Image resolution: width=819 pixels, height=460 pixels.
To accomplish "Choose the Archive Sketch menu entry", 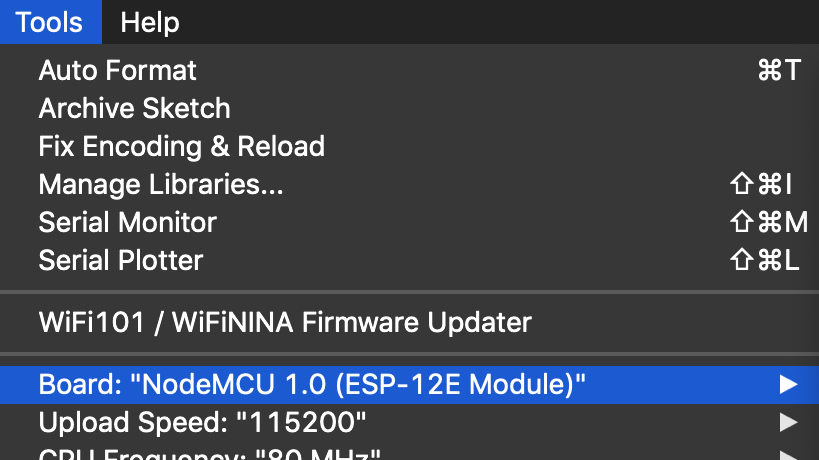I will pyautogui.click(x=410, y=108).
